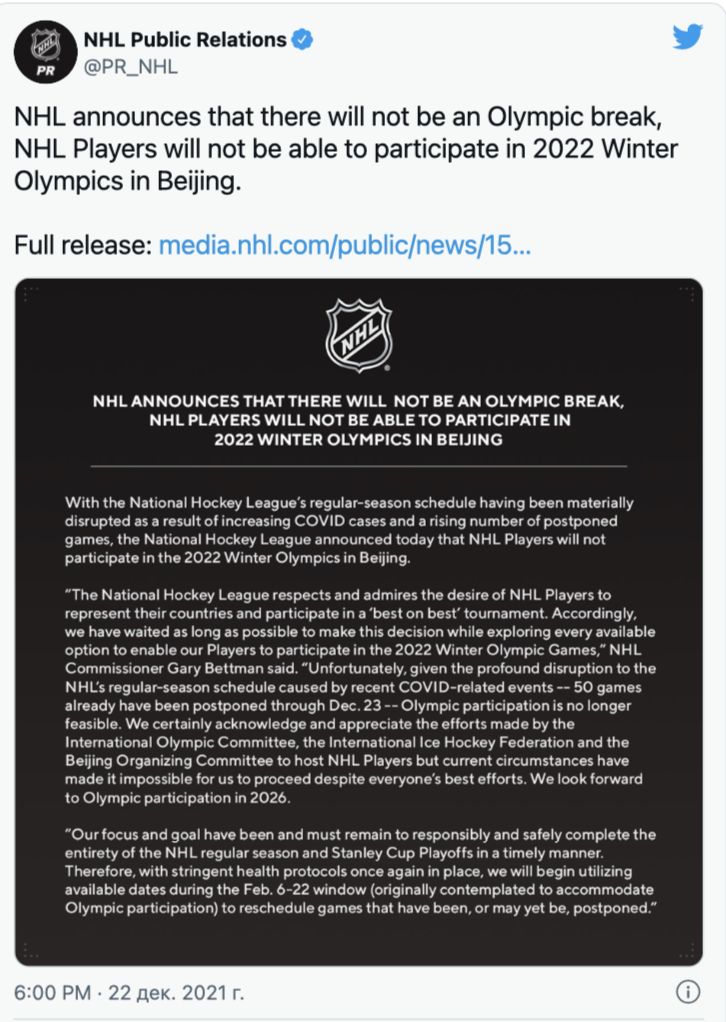This screenshot has width=726, height=1022.
Task: Click the tweet text about 2022 Winter Olympics
Action: [x=345, y=149]
